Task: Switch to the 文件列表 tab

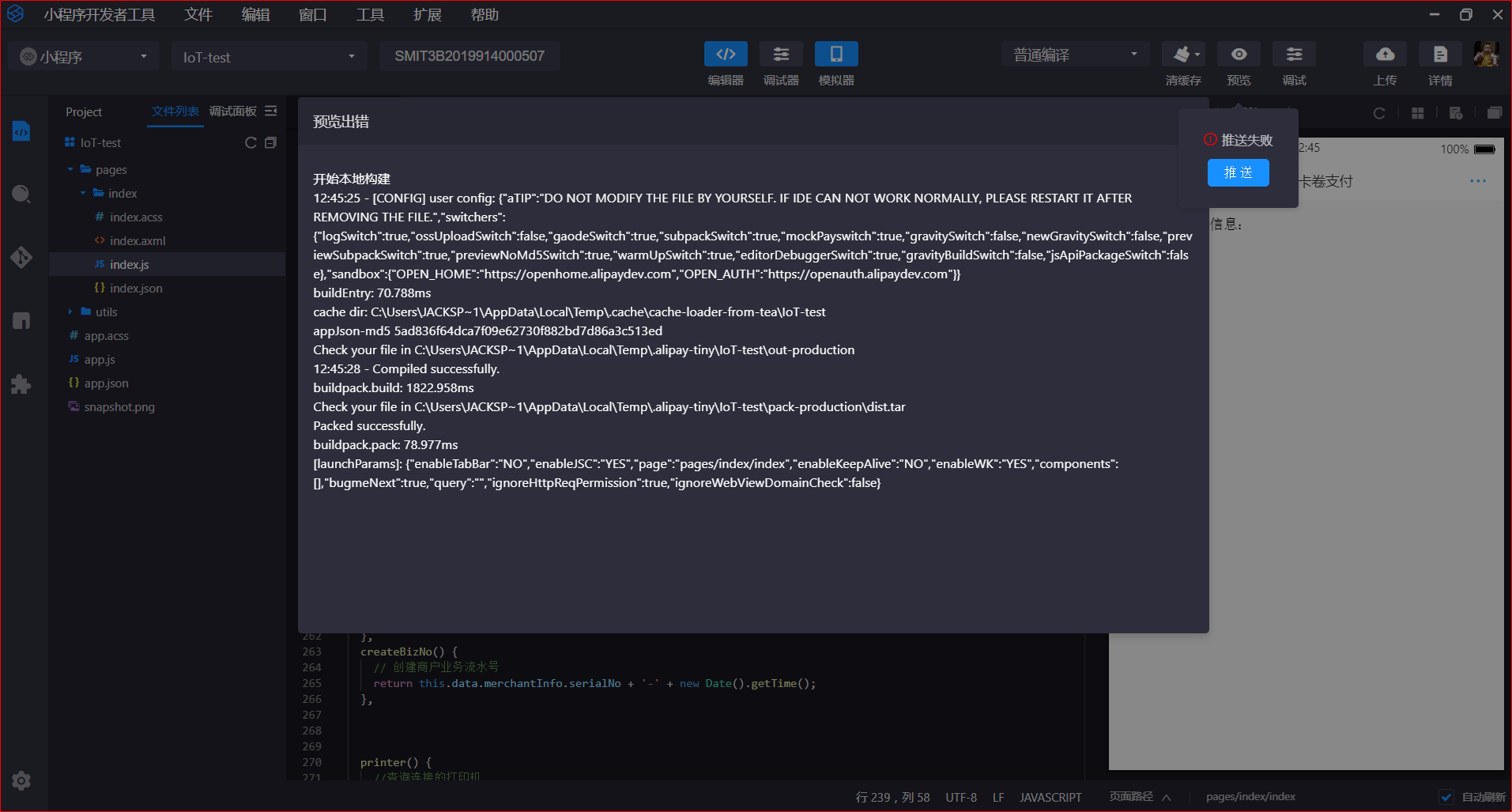Action: [x=175, y=111]
